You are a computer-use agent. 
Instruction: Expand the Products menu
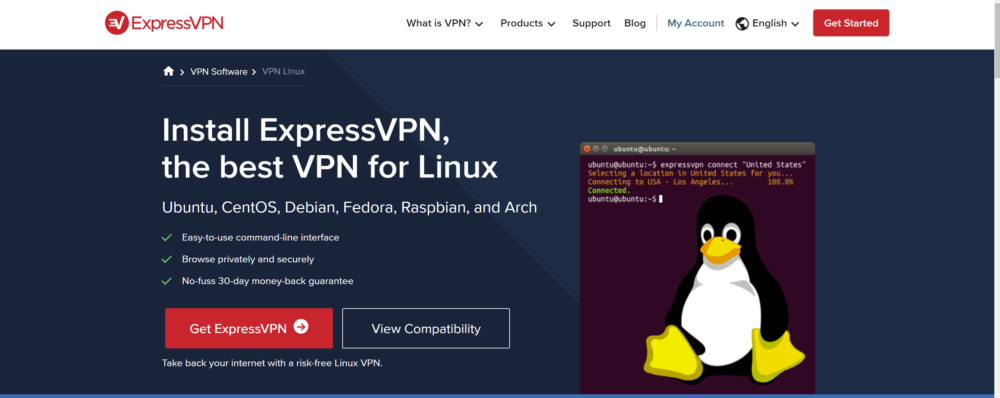[x=528, y=24]
